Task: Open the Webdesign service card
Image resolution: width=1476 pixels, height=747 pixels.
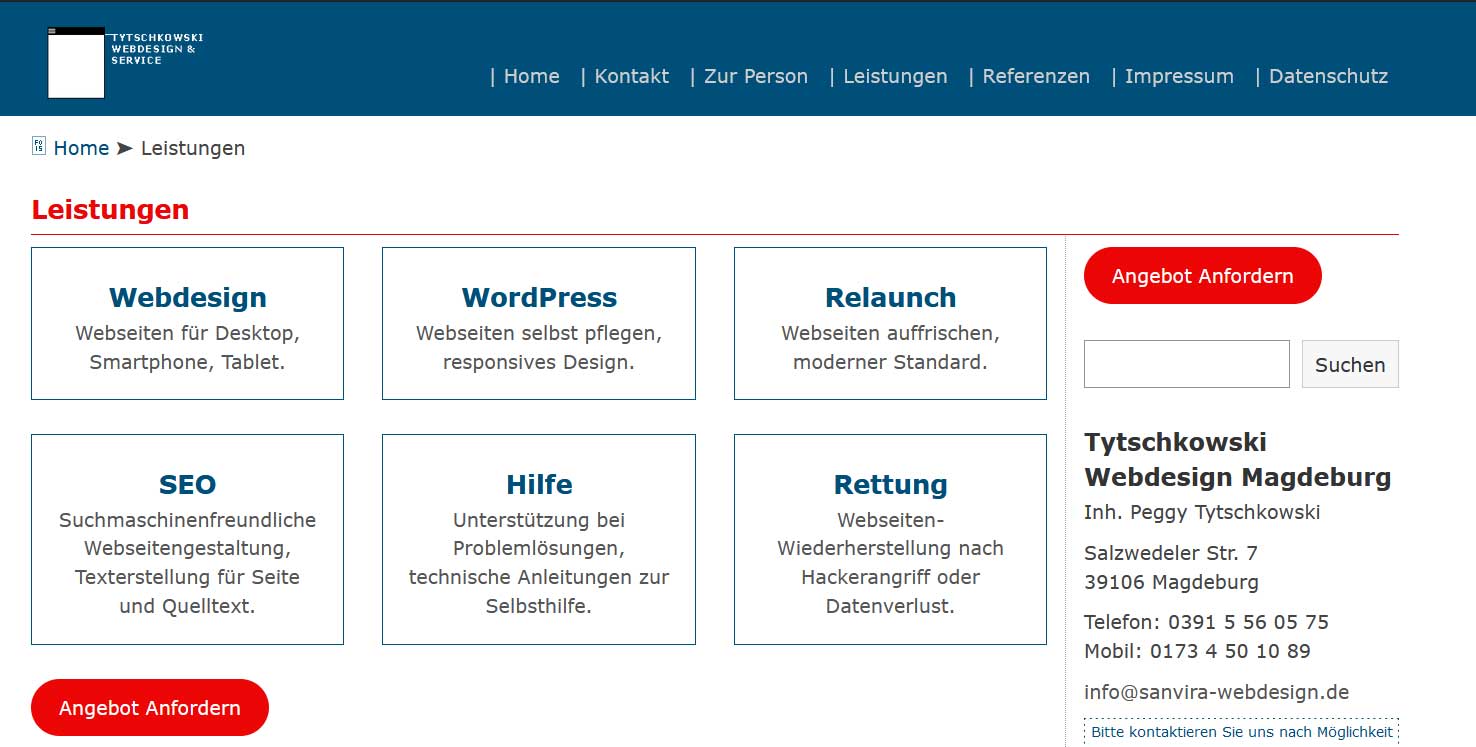Action: coord(187,323)
